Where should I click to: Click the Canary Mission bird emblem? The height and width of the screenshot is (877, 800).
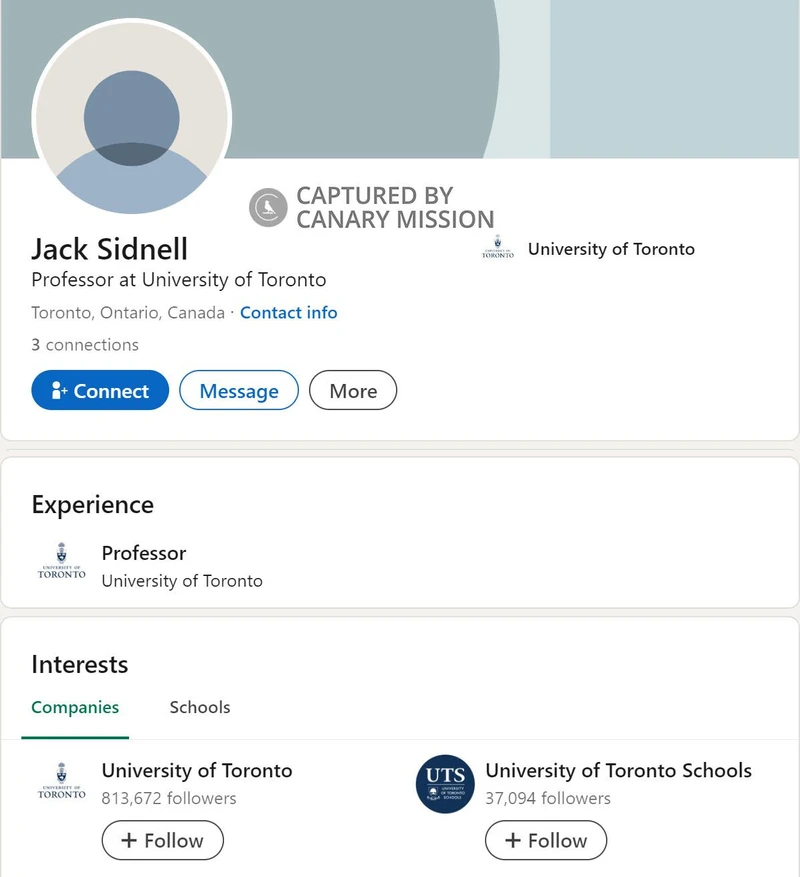tap(265, 205)
